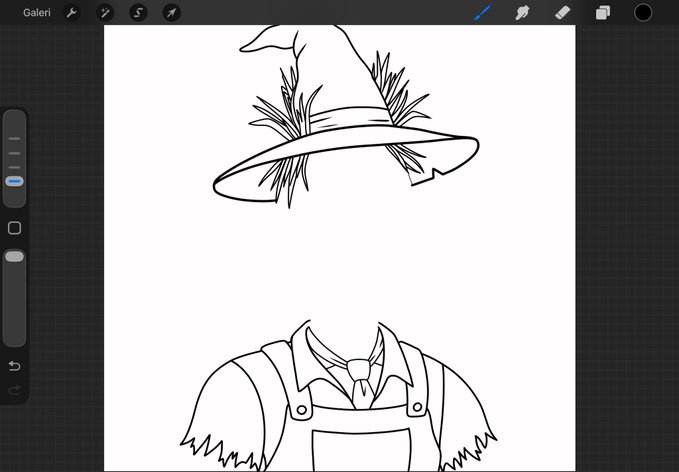This screenshot has width=679, height=472.
Task: Activate the Selection S-ribbon tool
Action: tap(138, 13)
